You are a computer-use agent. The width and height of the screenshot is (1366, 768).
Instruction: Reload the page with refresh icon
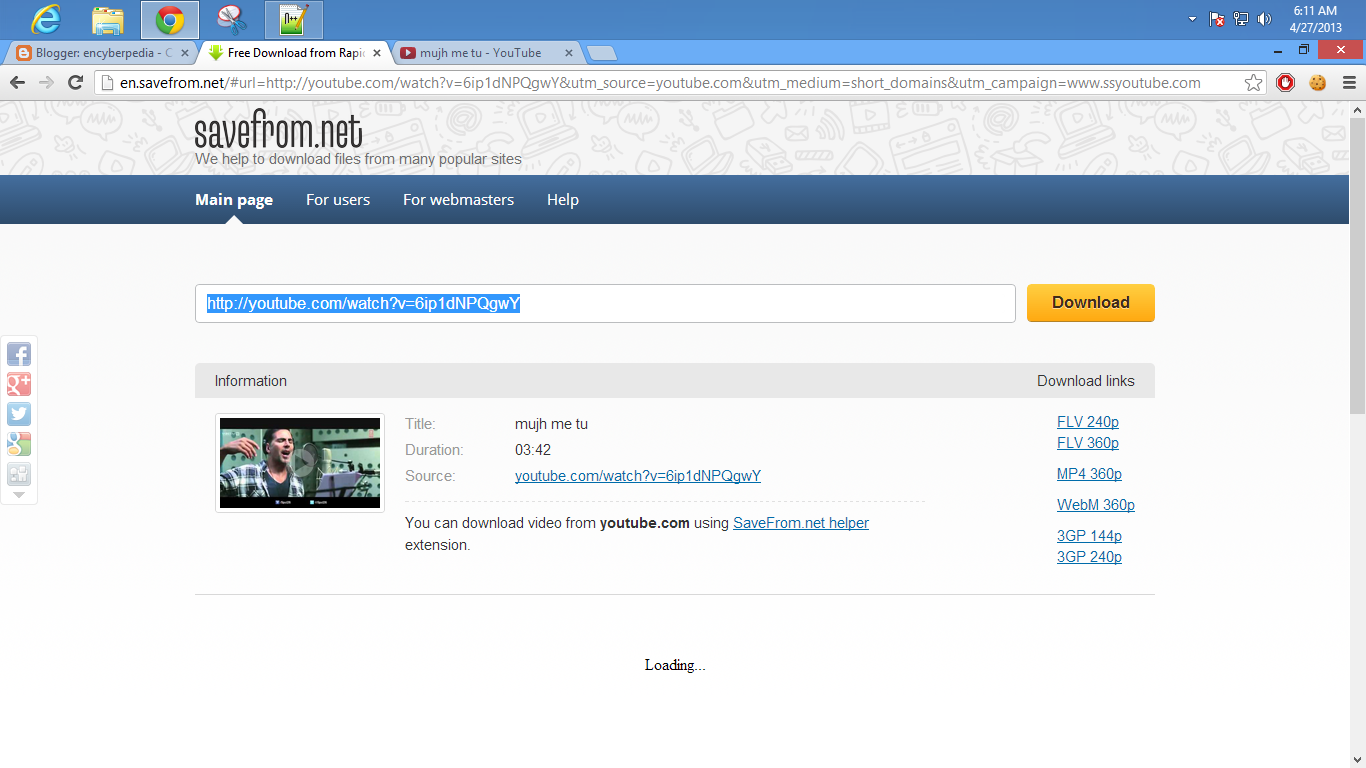(x=75, y=83)
